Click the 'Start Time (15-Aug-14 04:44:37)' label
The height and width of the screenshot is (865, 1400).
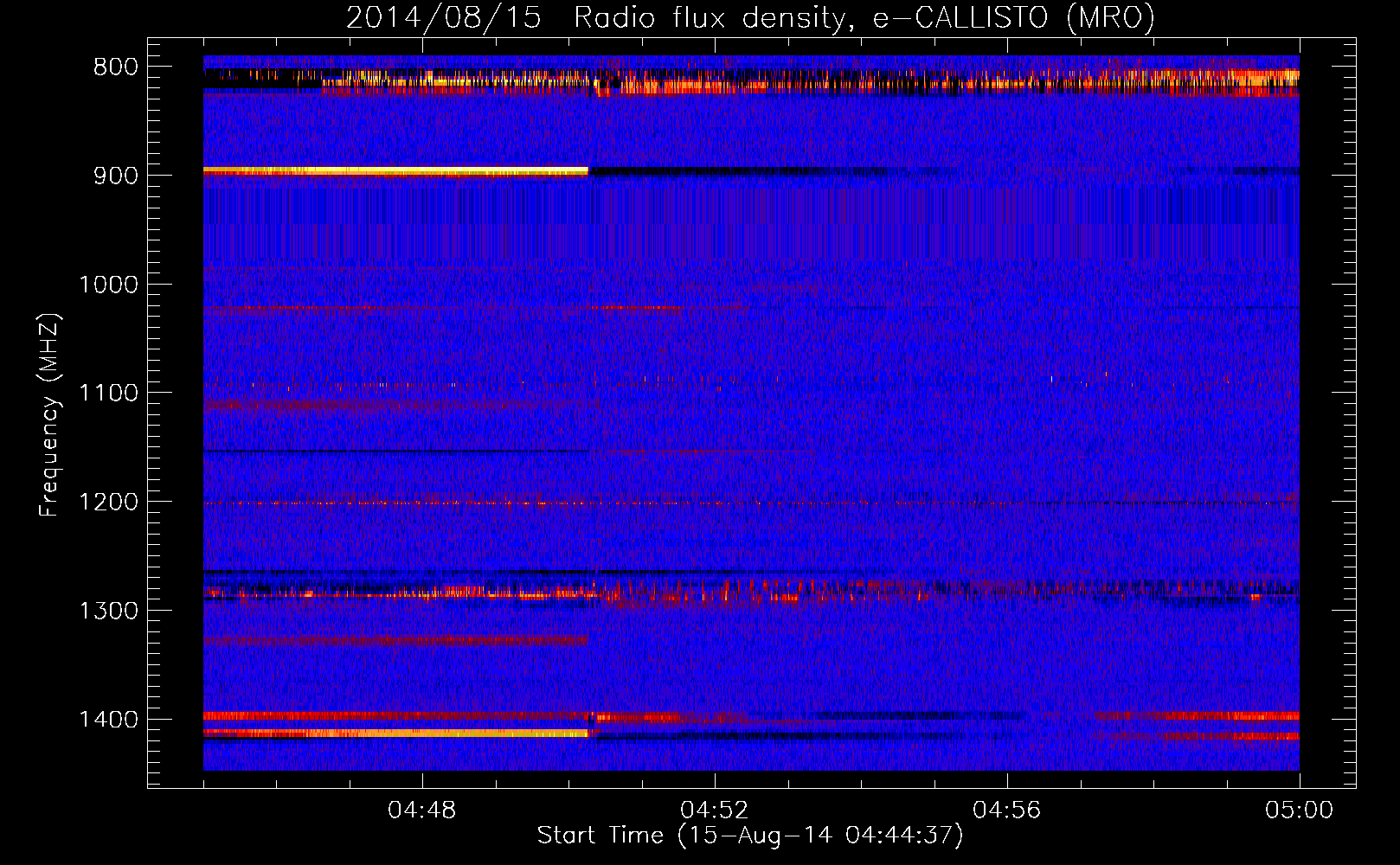coord(749,836)
